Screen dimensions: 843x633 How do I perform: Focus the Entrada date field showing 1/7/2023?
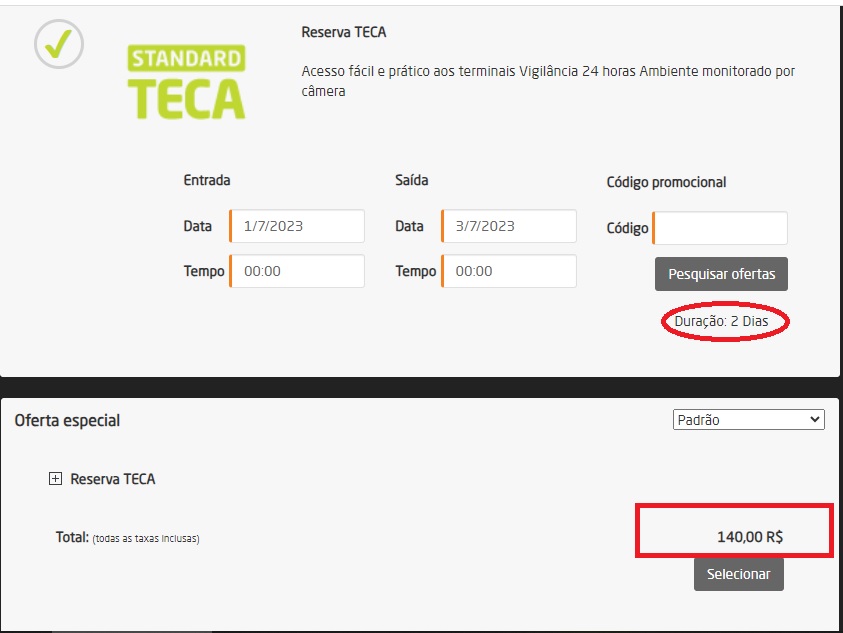point(297,226)
